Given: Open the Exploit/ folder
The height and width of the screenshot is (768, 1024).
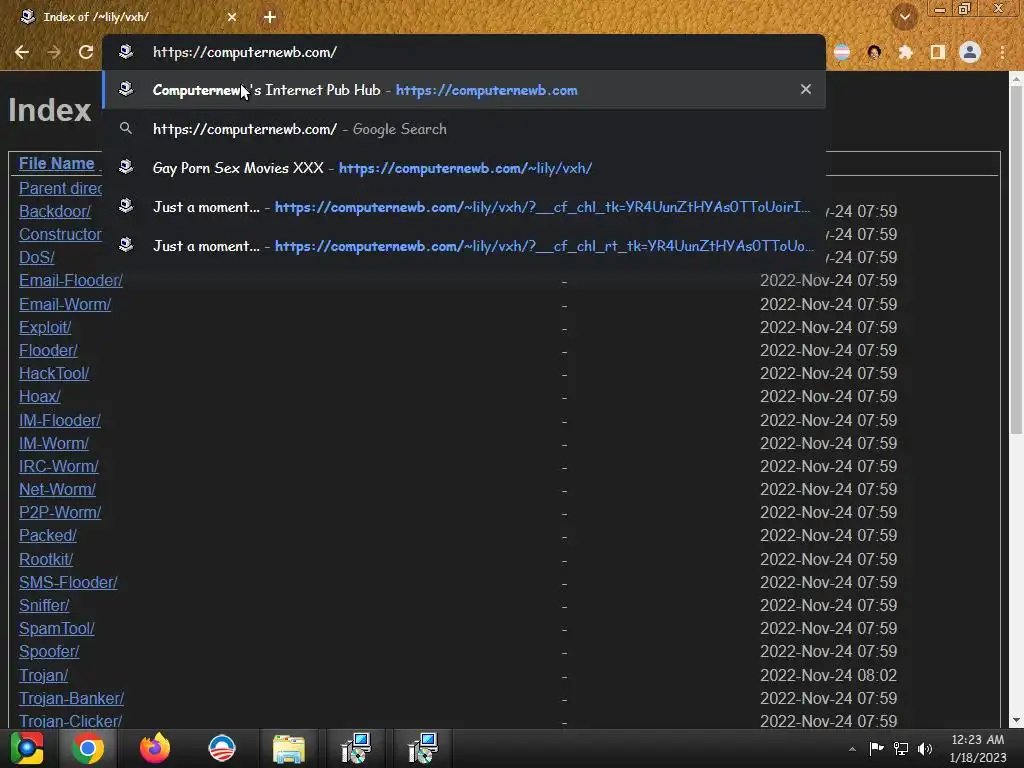Looking at the screenshot, I should 45,327.
